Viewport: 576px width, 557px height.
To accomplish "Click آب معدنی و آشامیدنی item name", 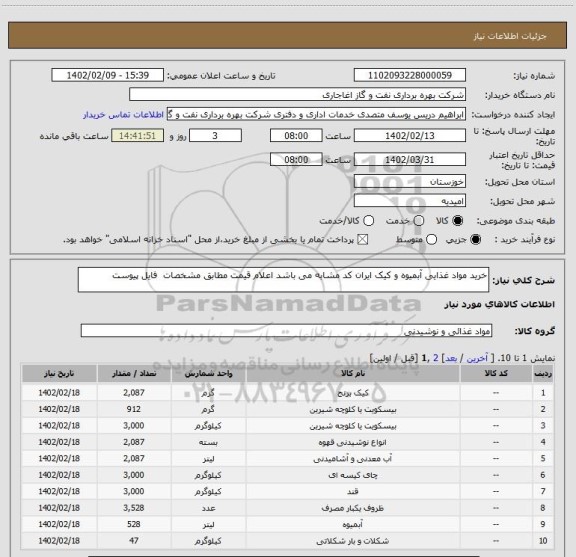I will tap(353, 459).
